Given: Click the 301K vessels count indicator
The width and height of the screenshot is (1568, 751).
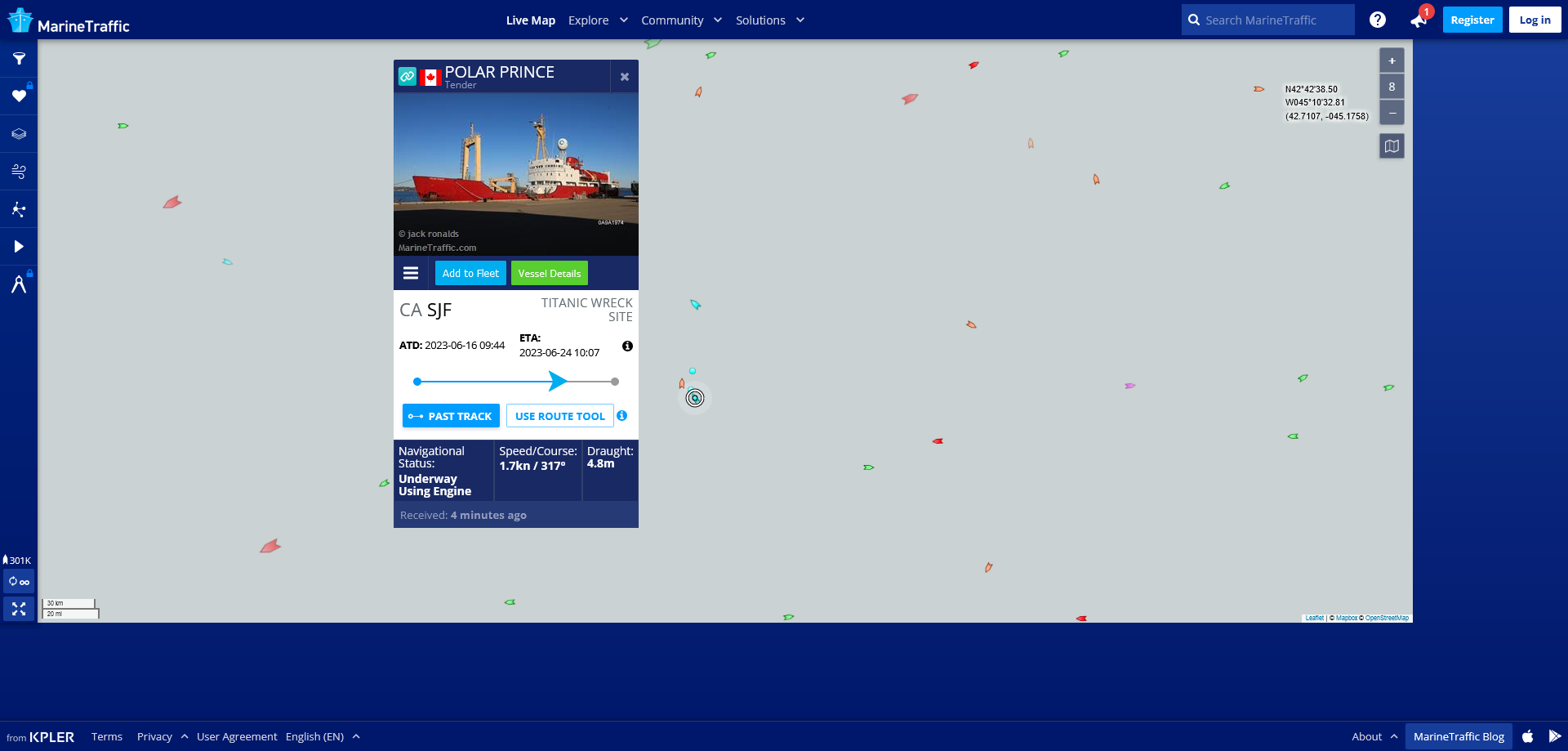Looking at the screenshot, I should pyautogui.click(x=17, y=560).
